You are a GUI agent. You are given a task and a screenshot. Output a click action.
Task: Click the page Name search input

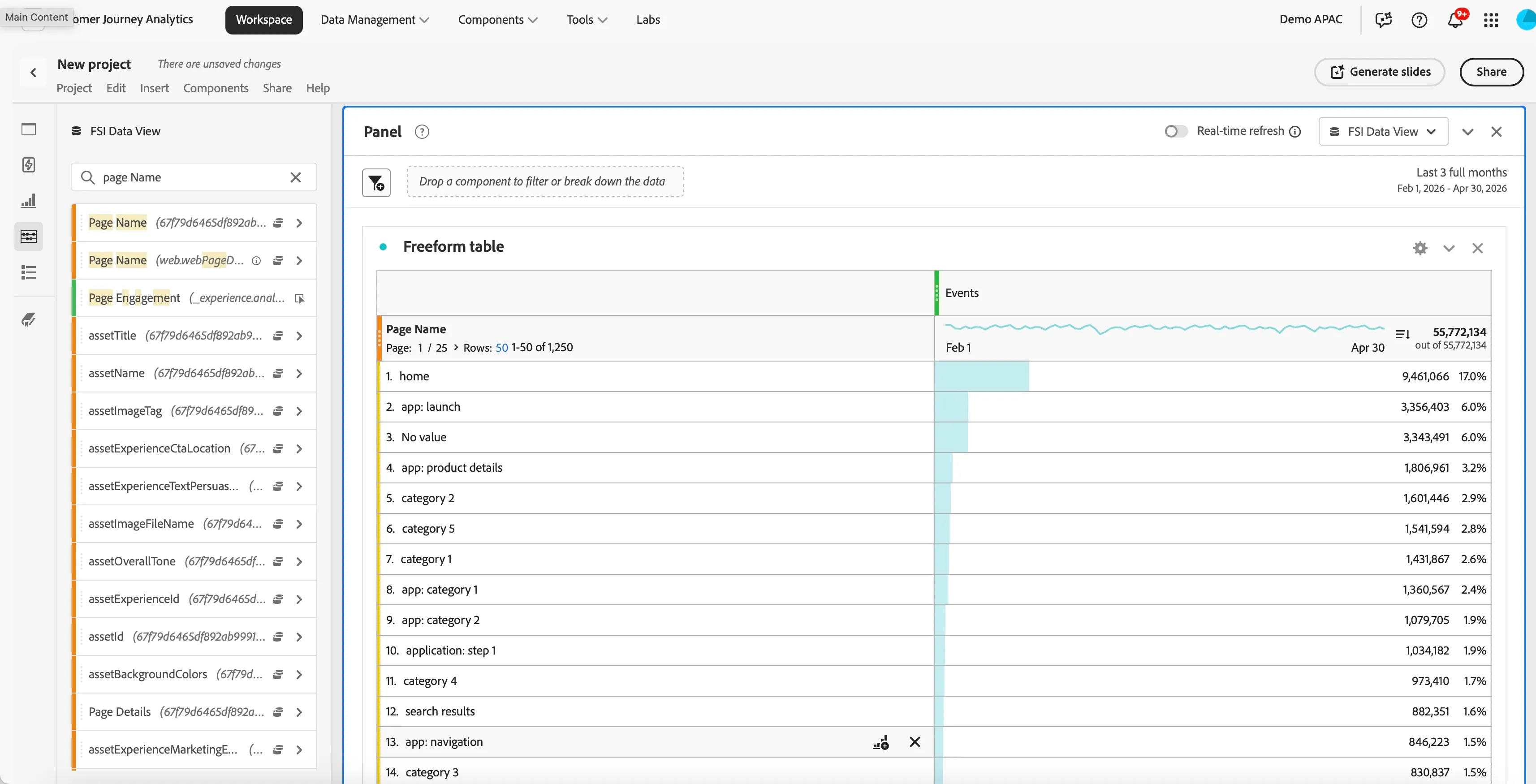pyautogui.click(x=194, y=178)
